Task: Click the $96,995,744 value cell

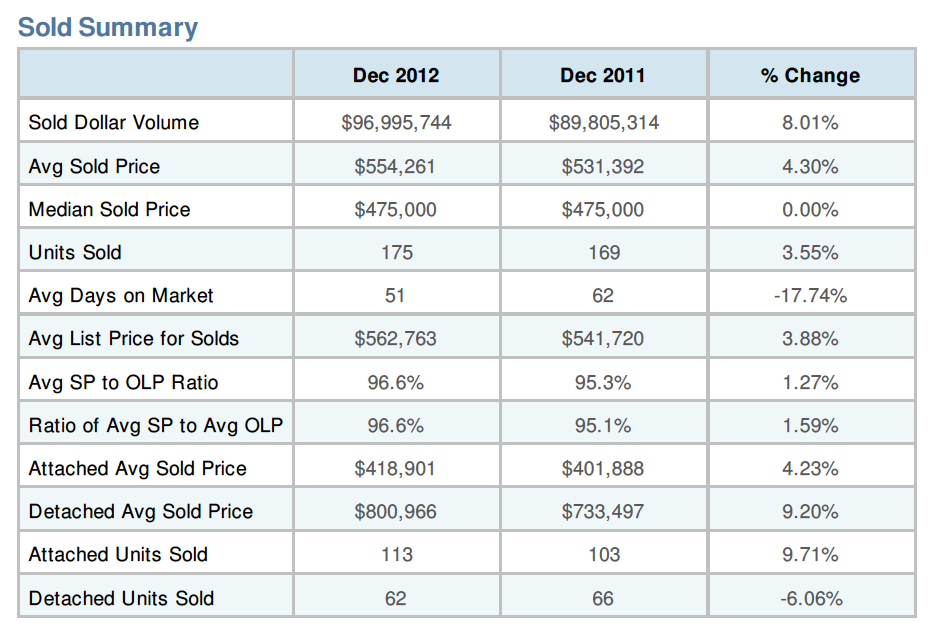Action: [396, 123]
